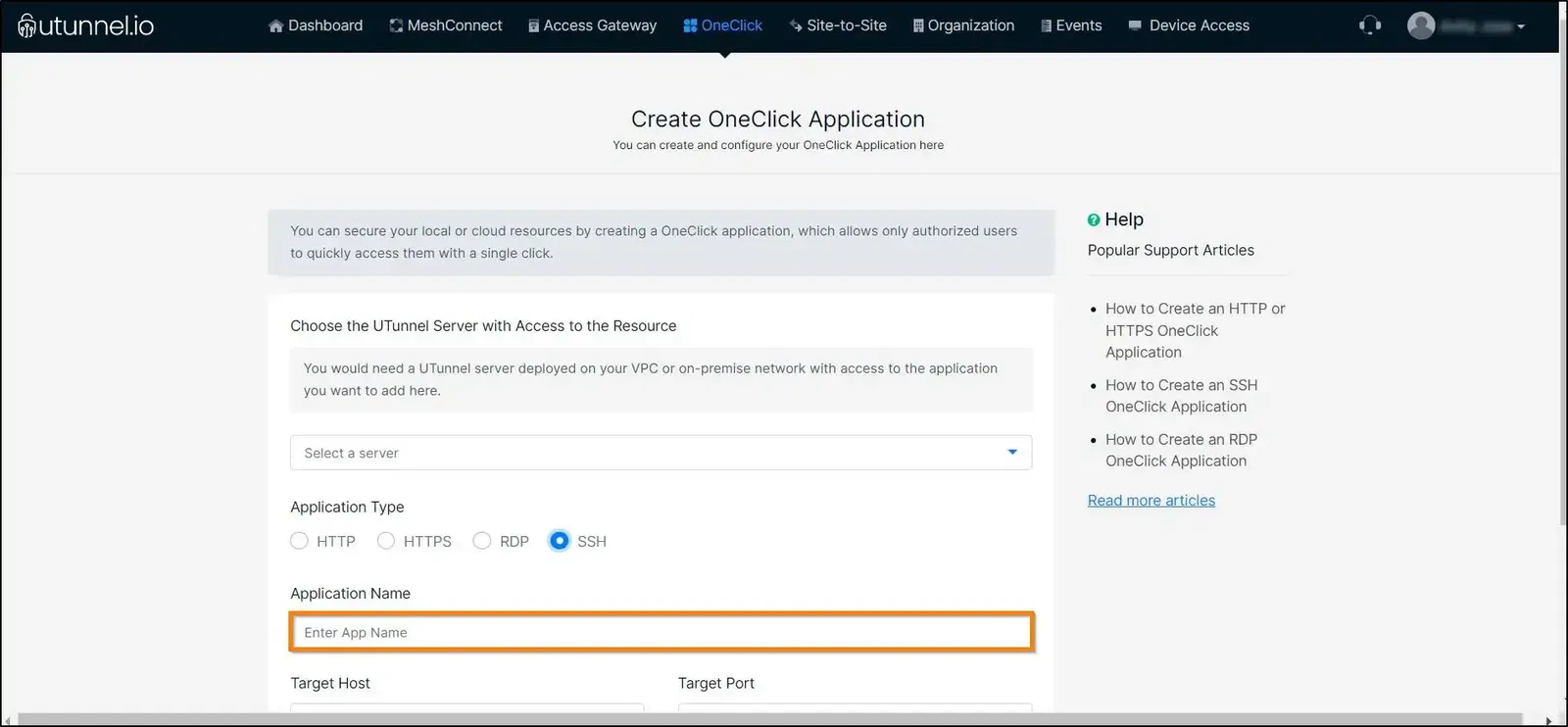Open support via headset icon
1568x727 pixels.
click(x=1370, y=25)
